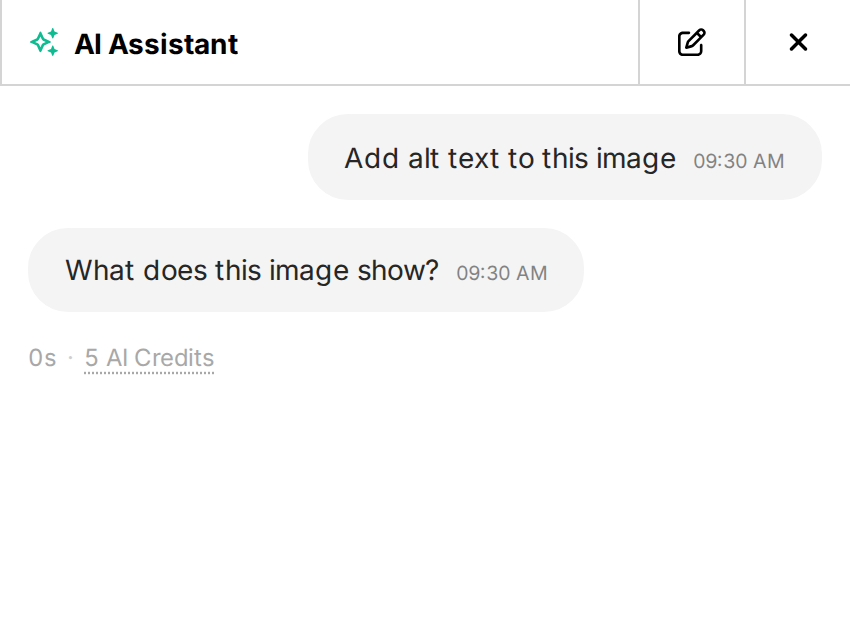Click the new chat compose icon
Viewport: 850px width, 630px height.
tap(692, 42)
